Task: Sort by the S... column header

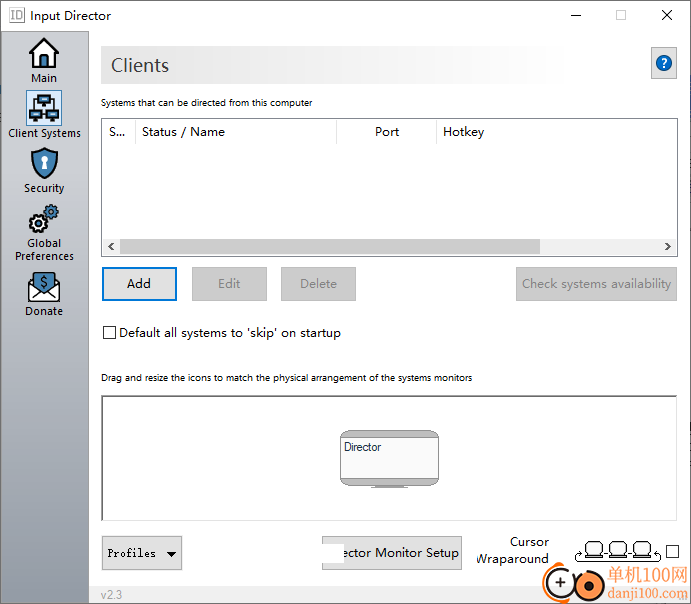Action: tap(119, 132)
